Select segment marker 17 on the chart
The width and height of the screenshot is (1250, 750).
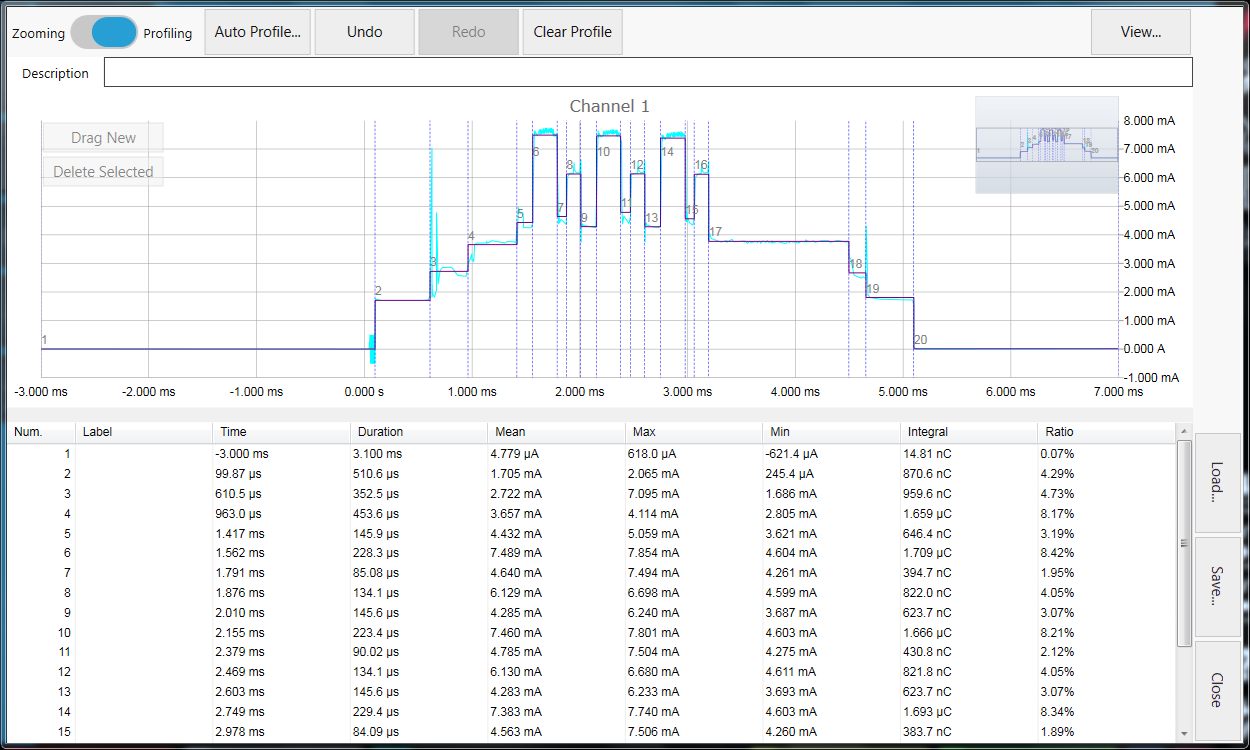point(715,232)
